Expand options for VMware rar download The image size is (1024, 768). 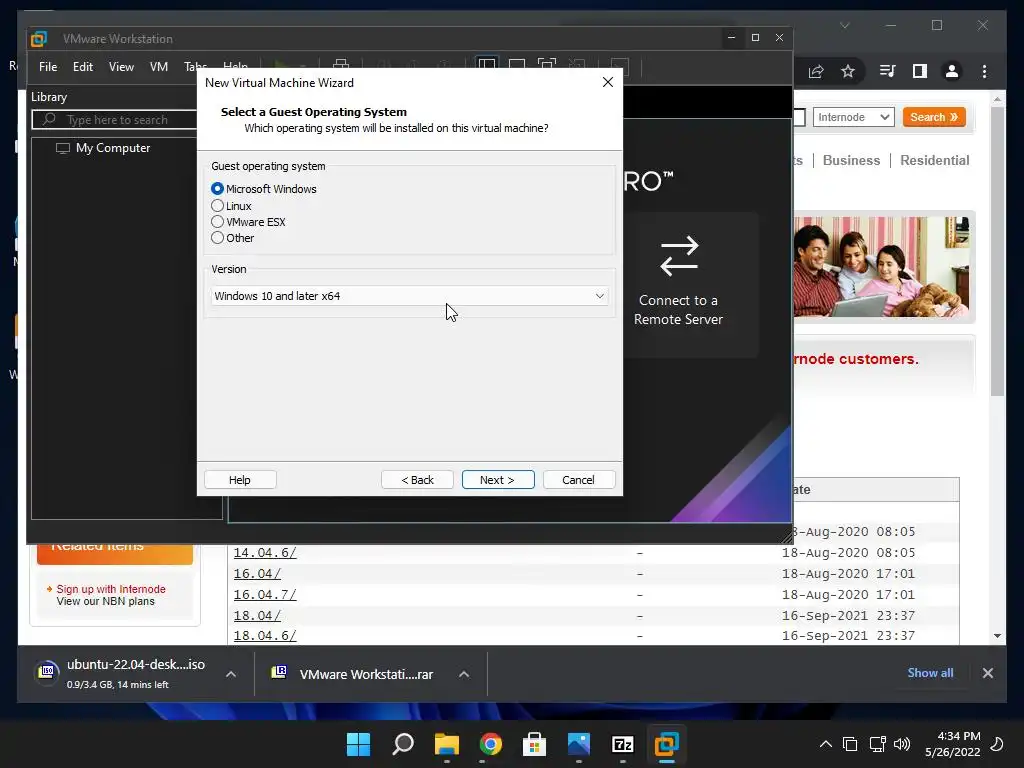click(464, 674)
